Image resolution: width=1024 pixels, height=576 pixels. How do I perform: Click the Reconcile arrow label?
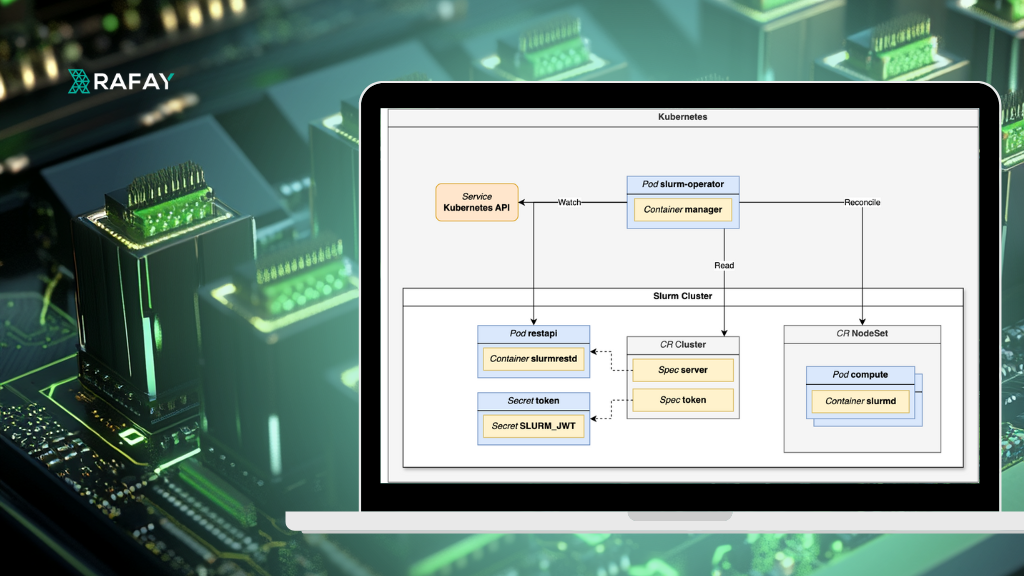862,203
